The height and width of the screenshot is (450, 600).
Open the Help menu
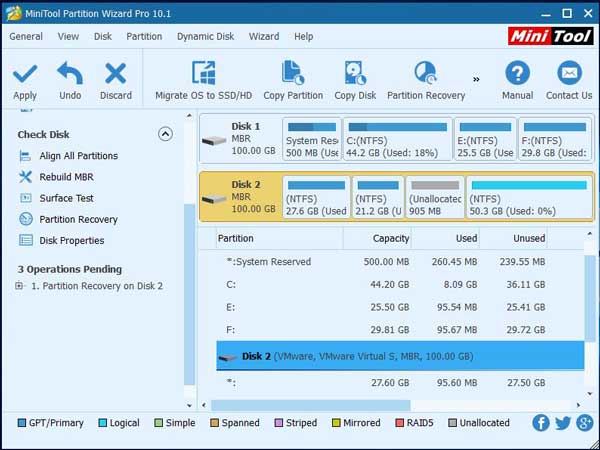click(x=303, y=36)
